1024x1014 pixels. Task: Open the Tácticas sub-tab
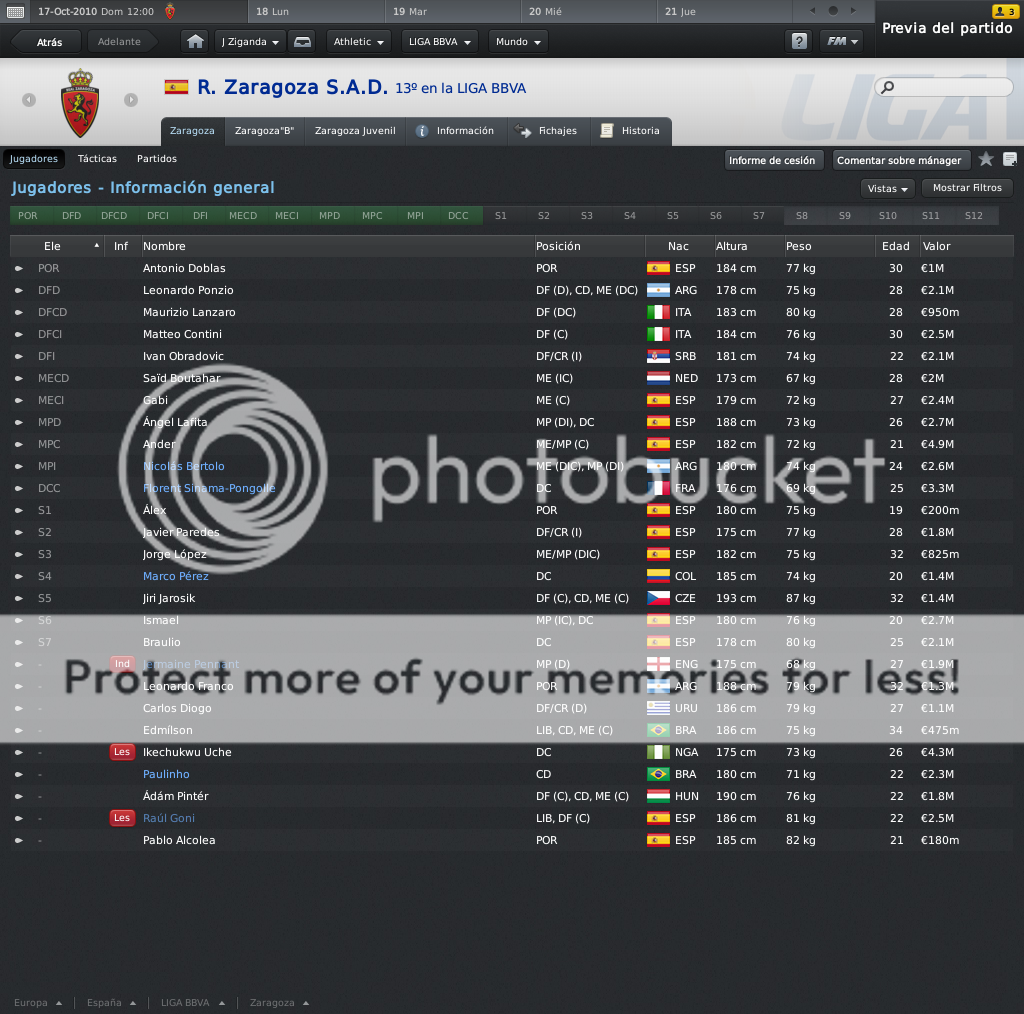point(97,159)
